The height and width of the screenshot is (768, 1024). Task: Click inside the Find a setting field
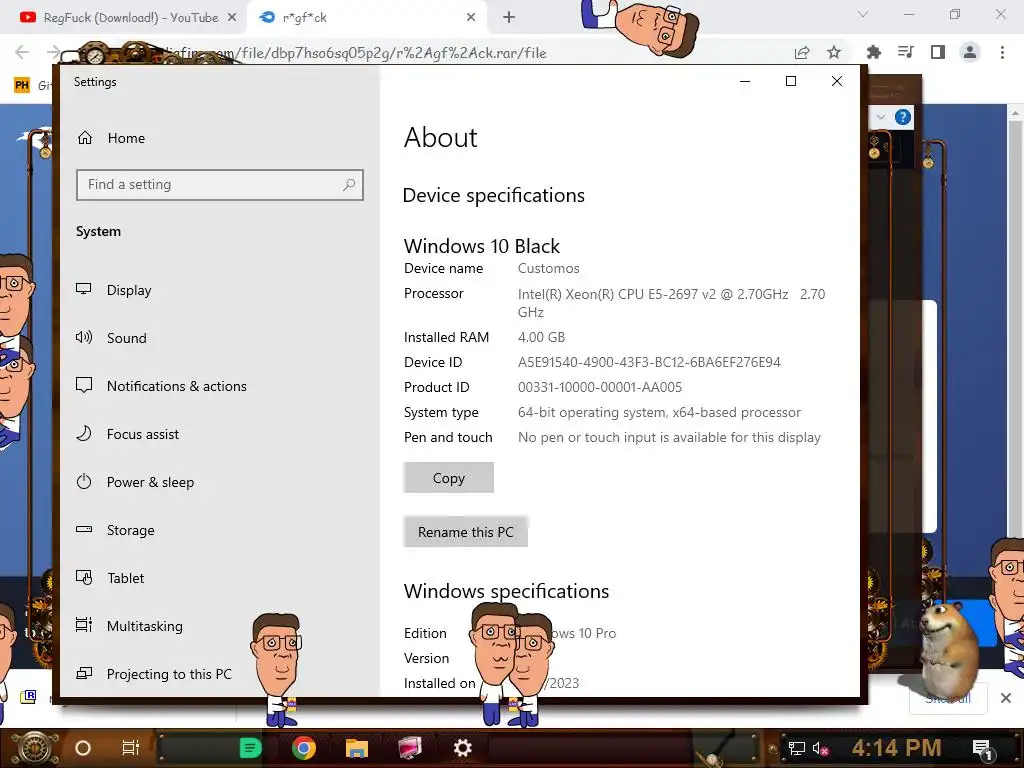click(219, 185)
